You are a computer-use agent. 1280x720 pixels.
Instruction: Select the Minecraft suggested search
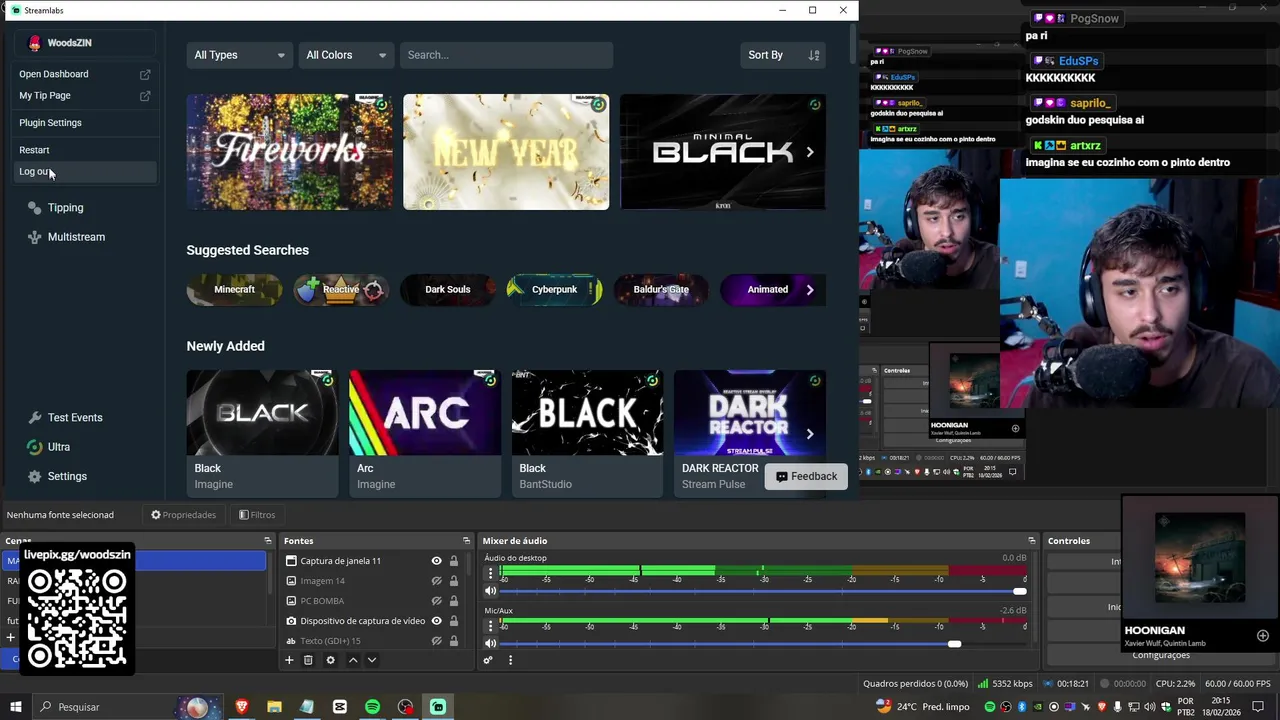click(x=235, y=290)
